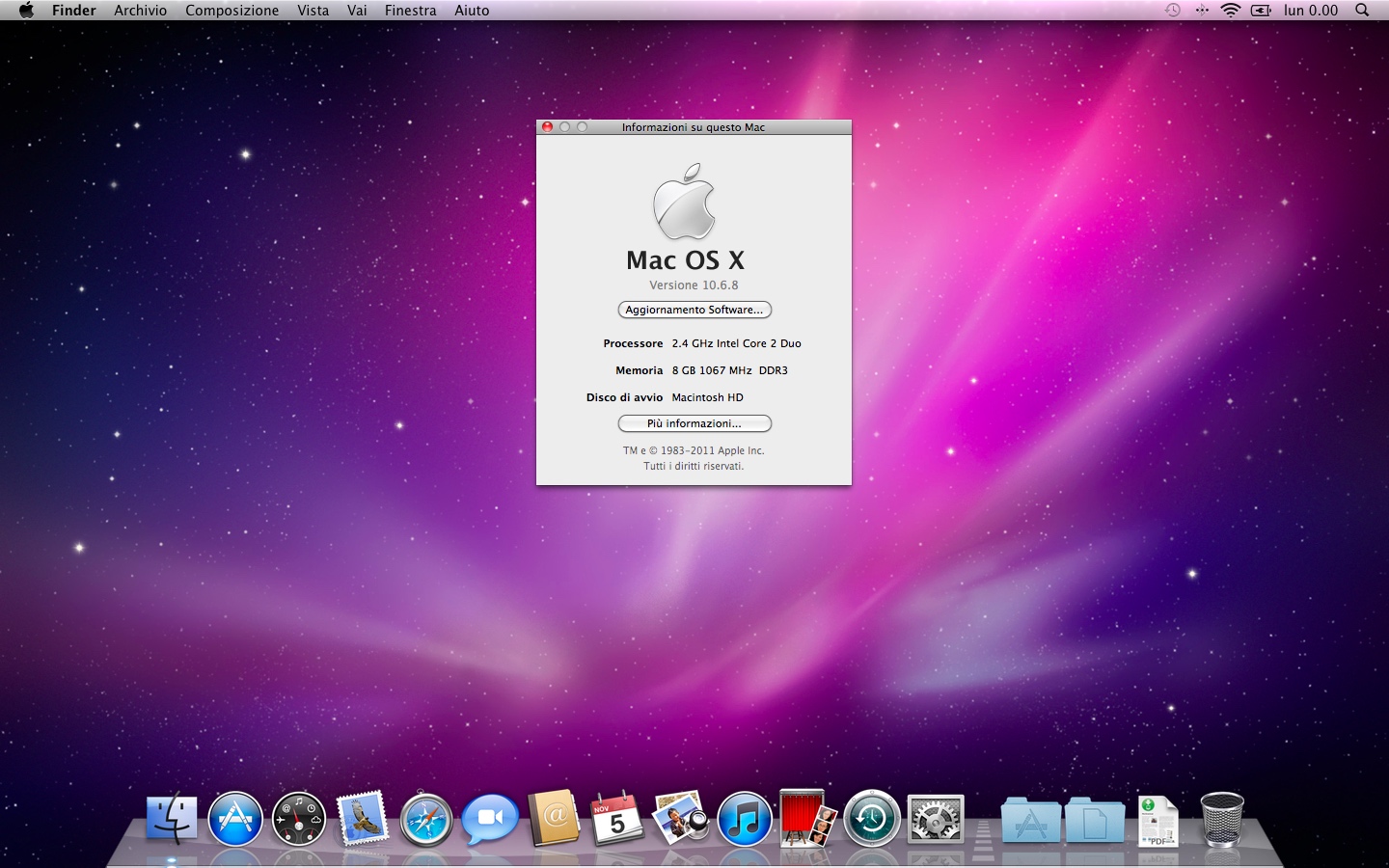This screenshot has width=1389, height=868.
Task: Check Wi-Fi status from the menu bar
Action: click(1229, 10)
